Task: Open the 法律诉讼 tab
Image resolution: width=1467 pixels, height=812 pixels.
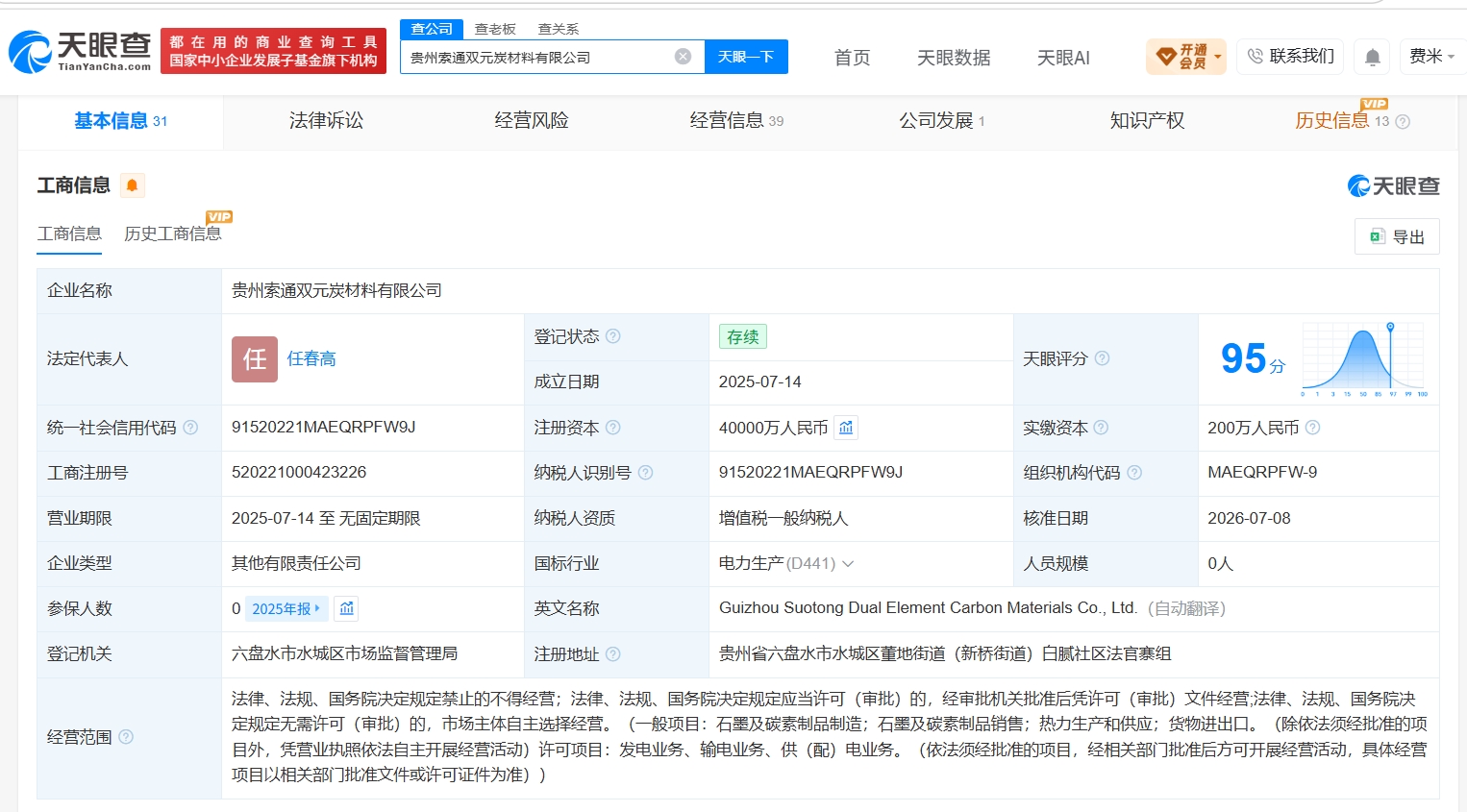Action: [326, 121]
